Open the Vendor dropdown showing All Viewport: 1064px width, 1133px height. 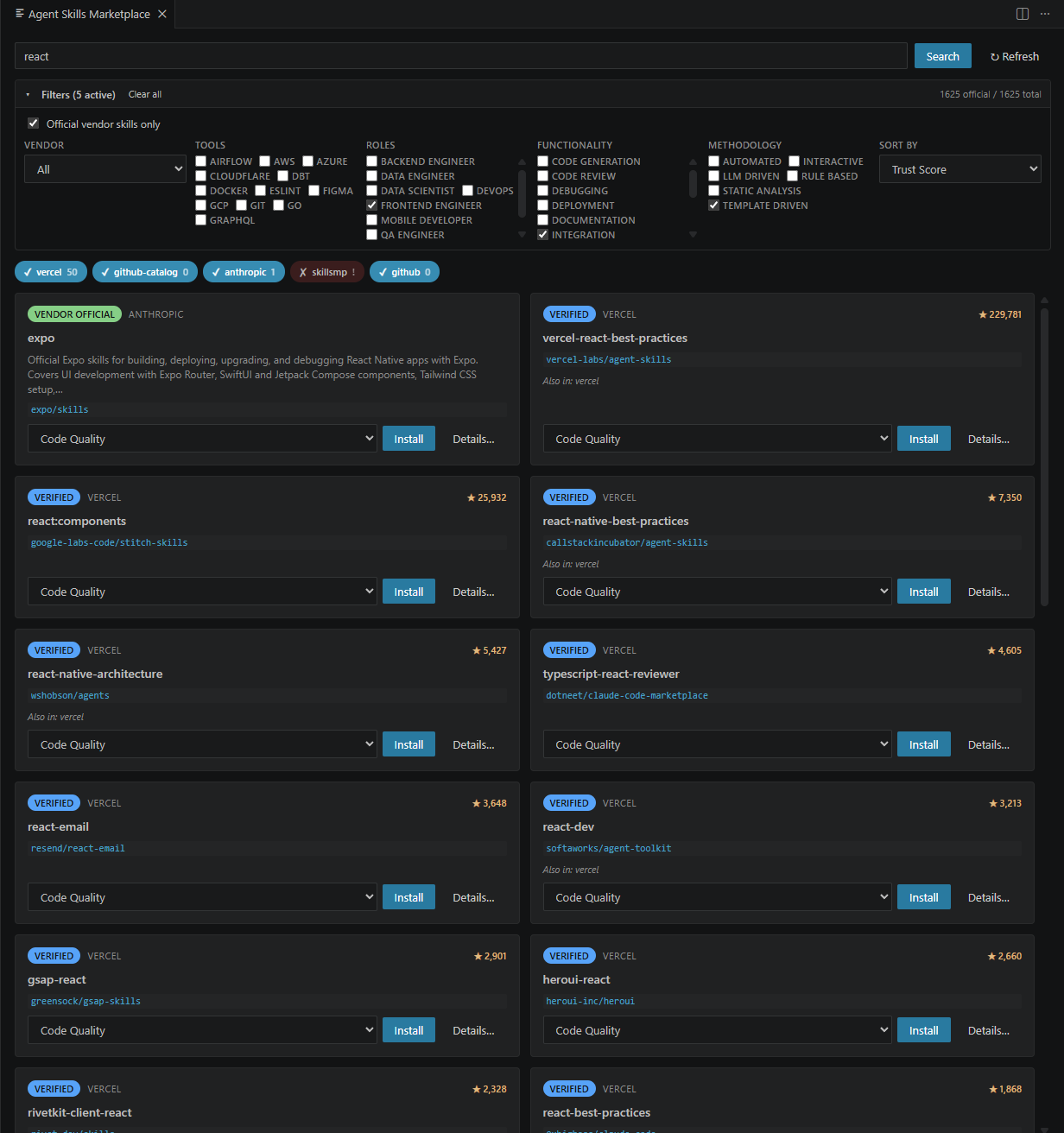(104, 168)
